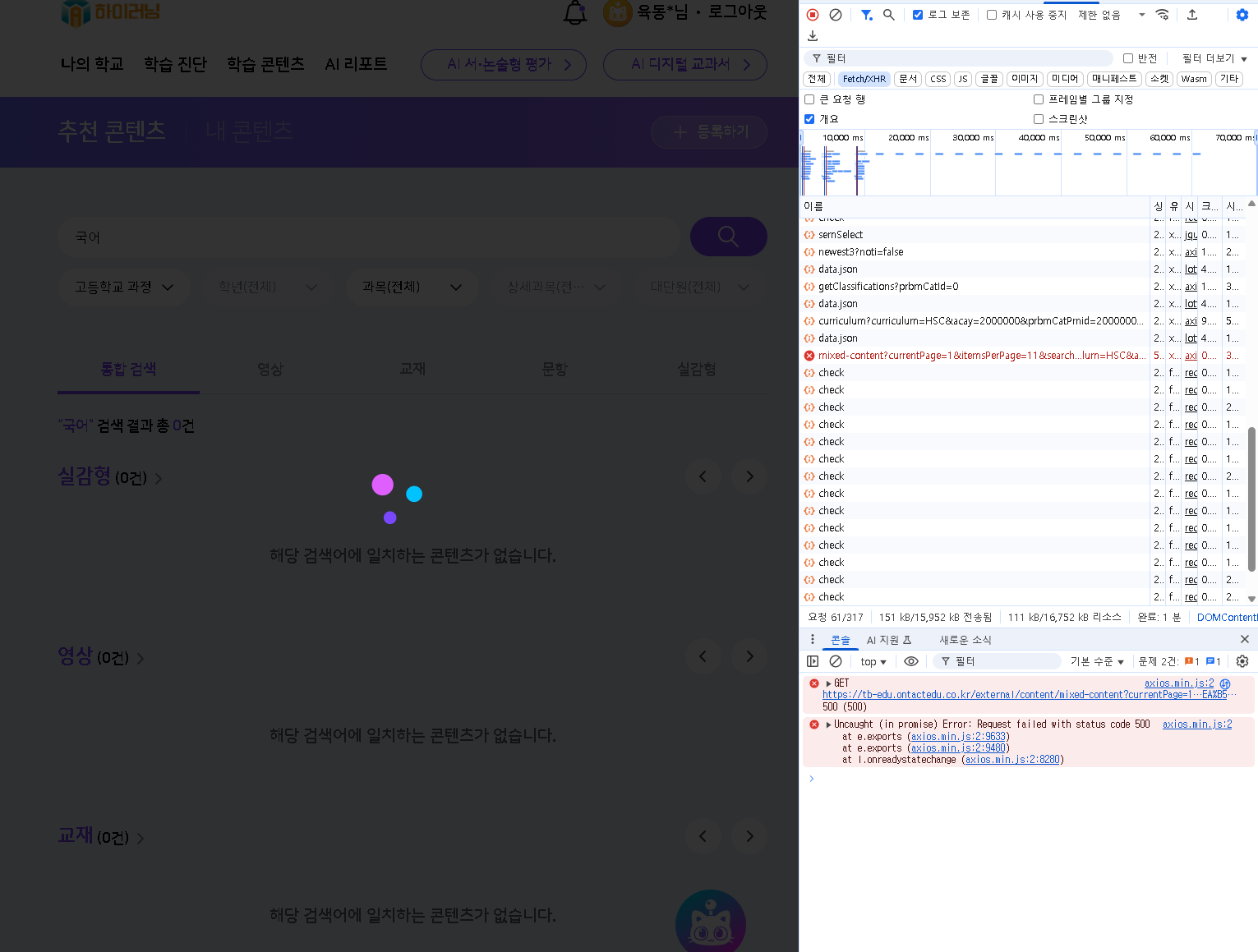Viewport: 1258px width, 952px height.
Task: Switch to the AI 지원 drawer tab
Action: coord(888,640)
